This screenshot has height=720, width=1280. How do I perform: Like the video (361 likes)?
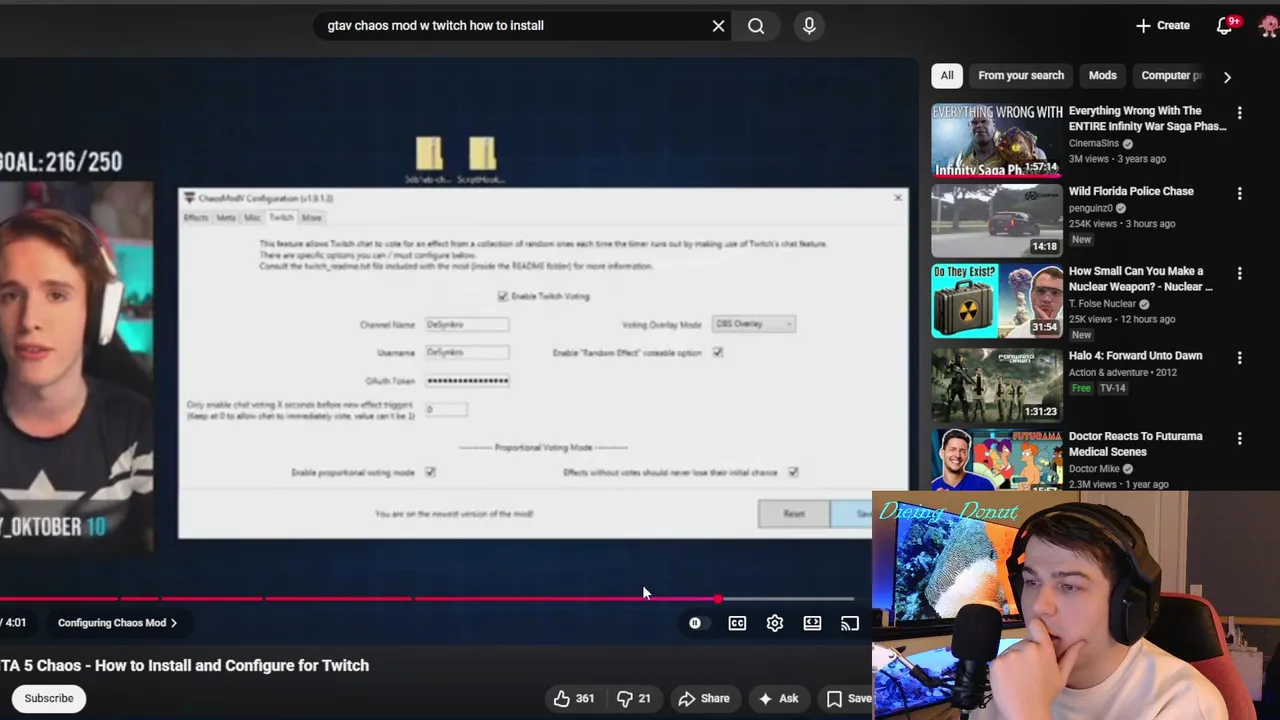(573, 698)
